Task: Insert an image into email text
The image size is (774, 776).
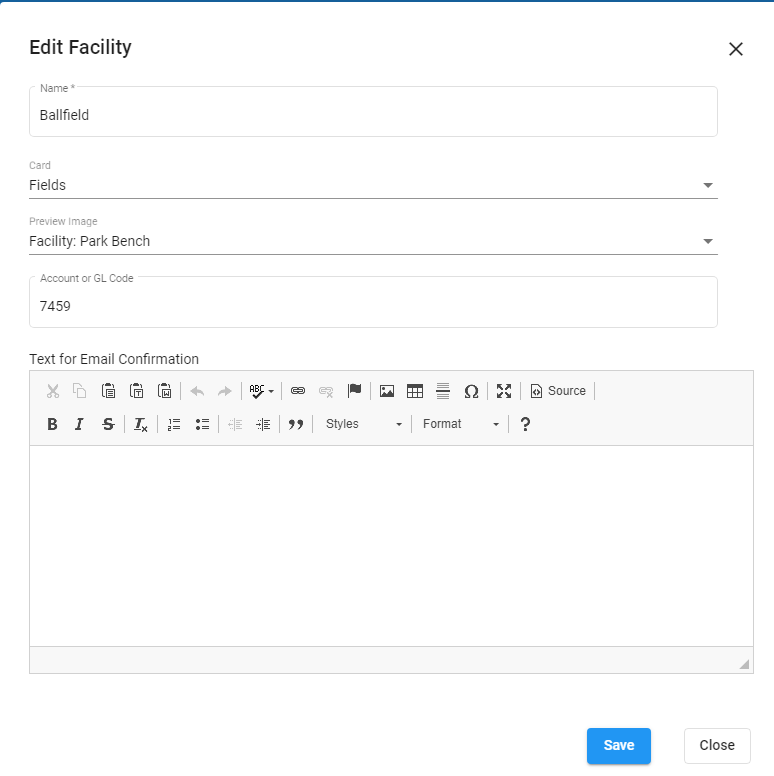Action: point(387,391)
